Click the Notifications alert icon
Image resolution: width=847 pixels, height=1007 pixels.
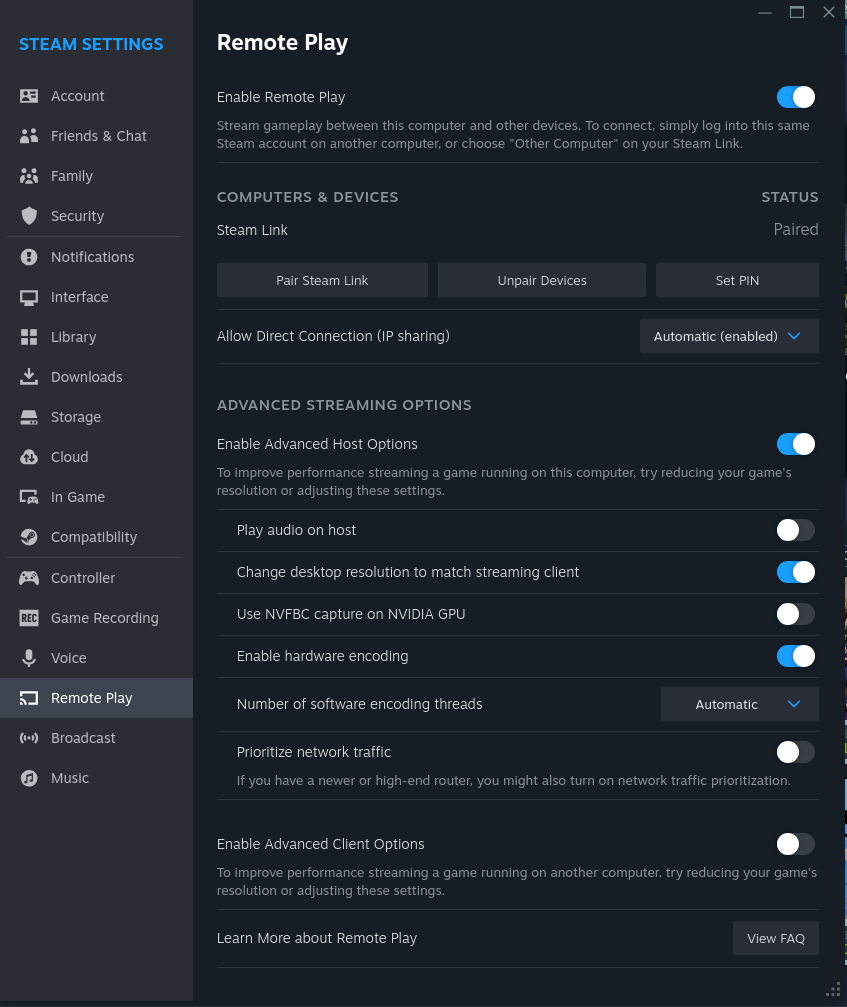[29, 257]
